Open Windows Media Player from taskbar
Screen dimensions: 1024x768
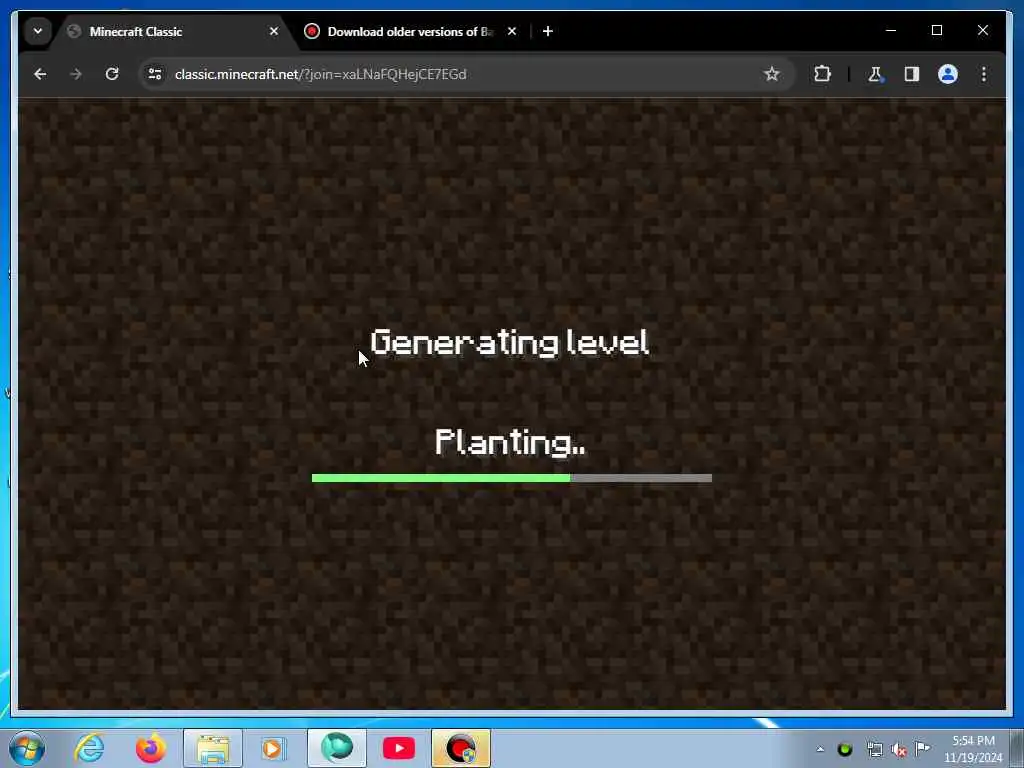pyautogui.click(x=273, y=748)
